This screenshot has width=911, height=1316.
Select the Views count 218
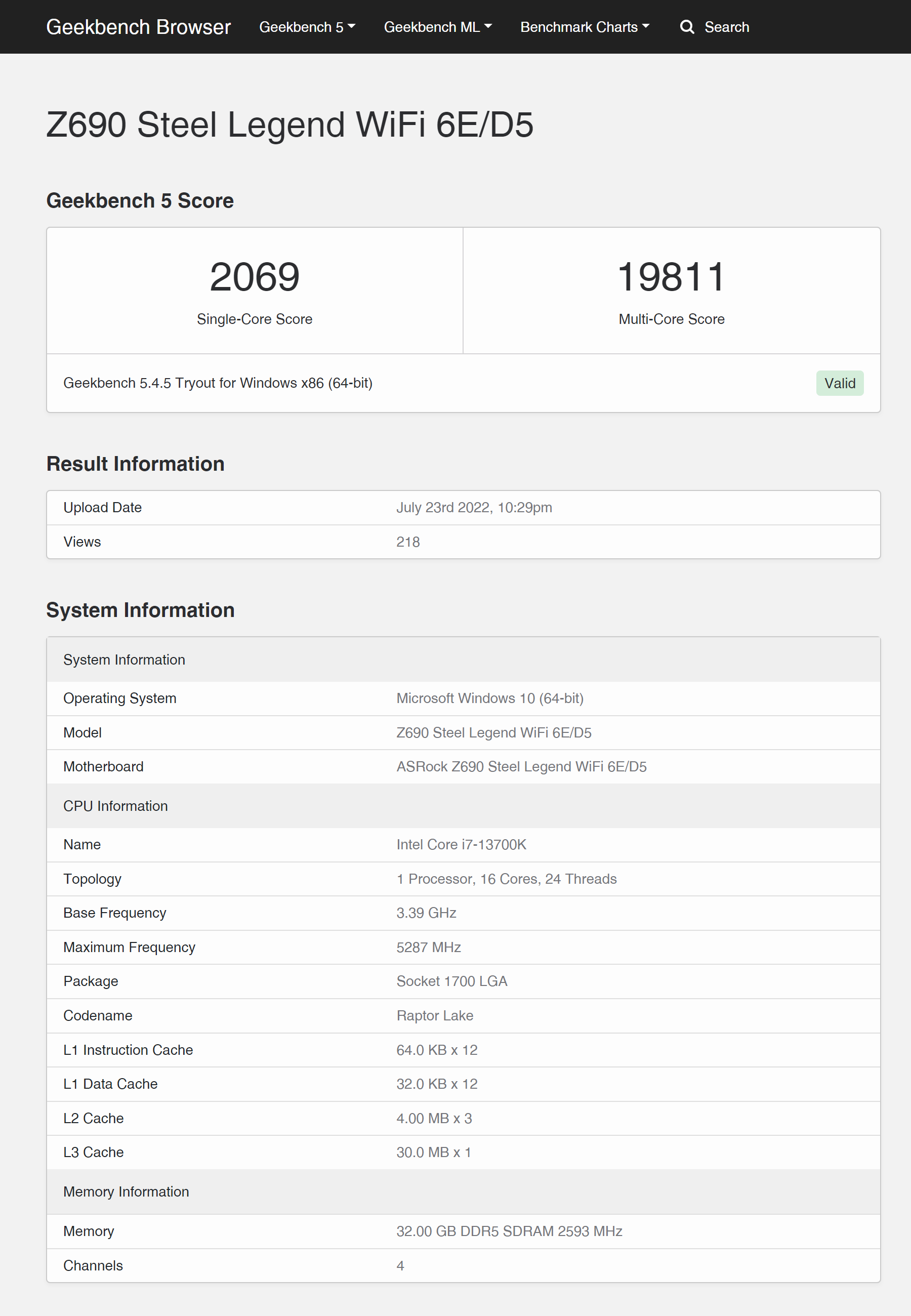tap(408, 542)
